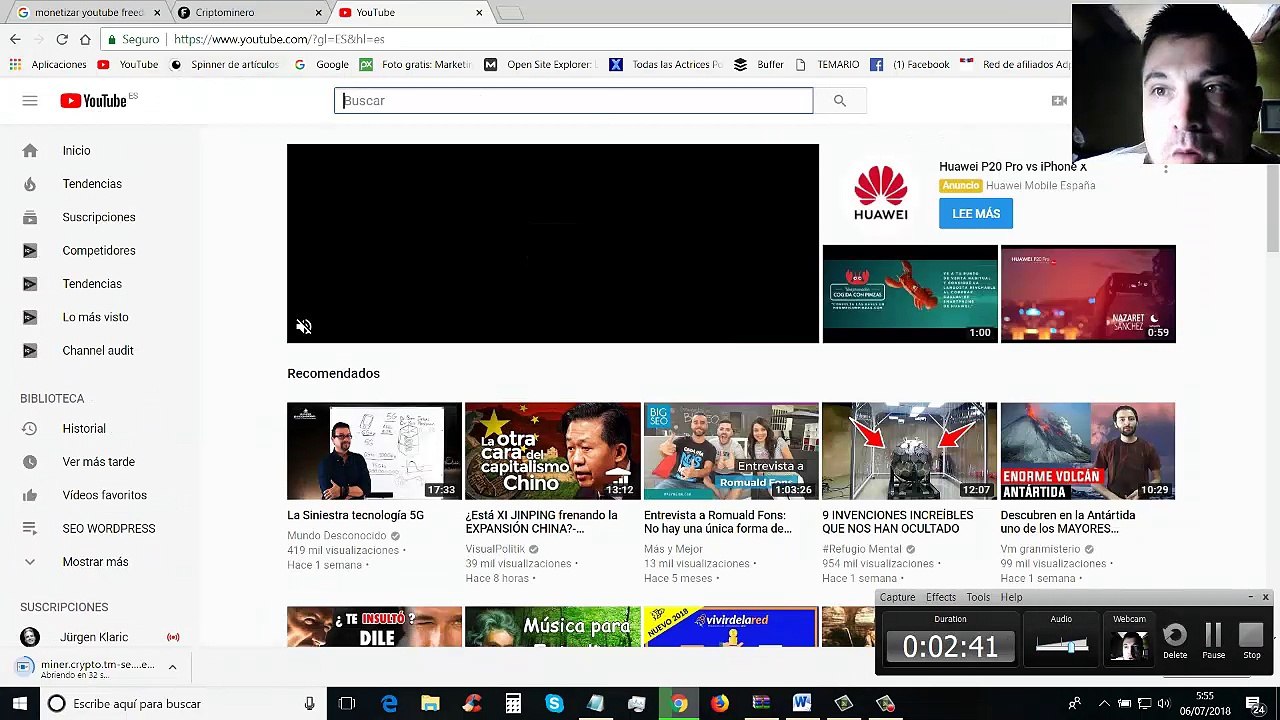Open the Effects menu in the recorder
Image resolution: width=1280 pixels, height=720 pixels.
point(941,597)
